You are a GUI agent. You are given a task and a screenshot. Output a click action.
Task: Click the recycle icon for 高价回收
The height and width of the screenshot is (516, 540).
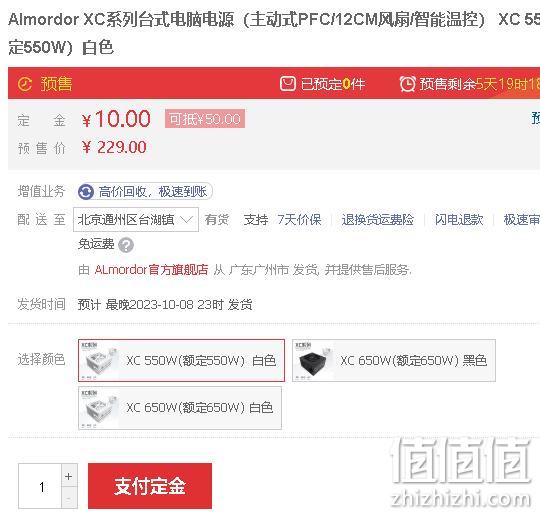click(x=86, y=192)
